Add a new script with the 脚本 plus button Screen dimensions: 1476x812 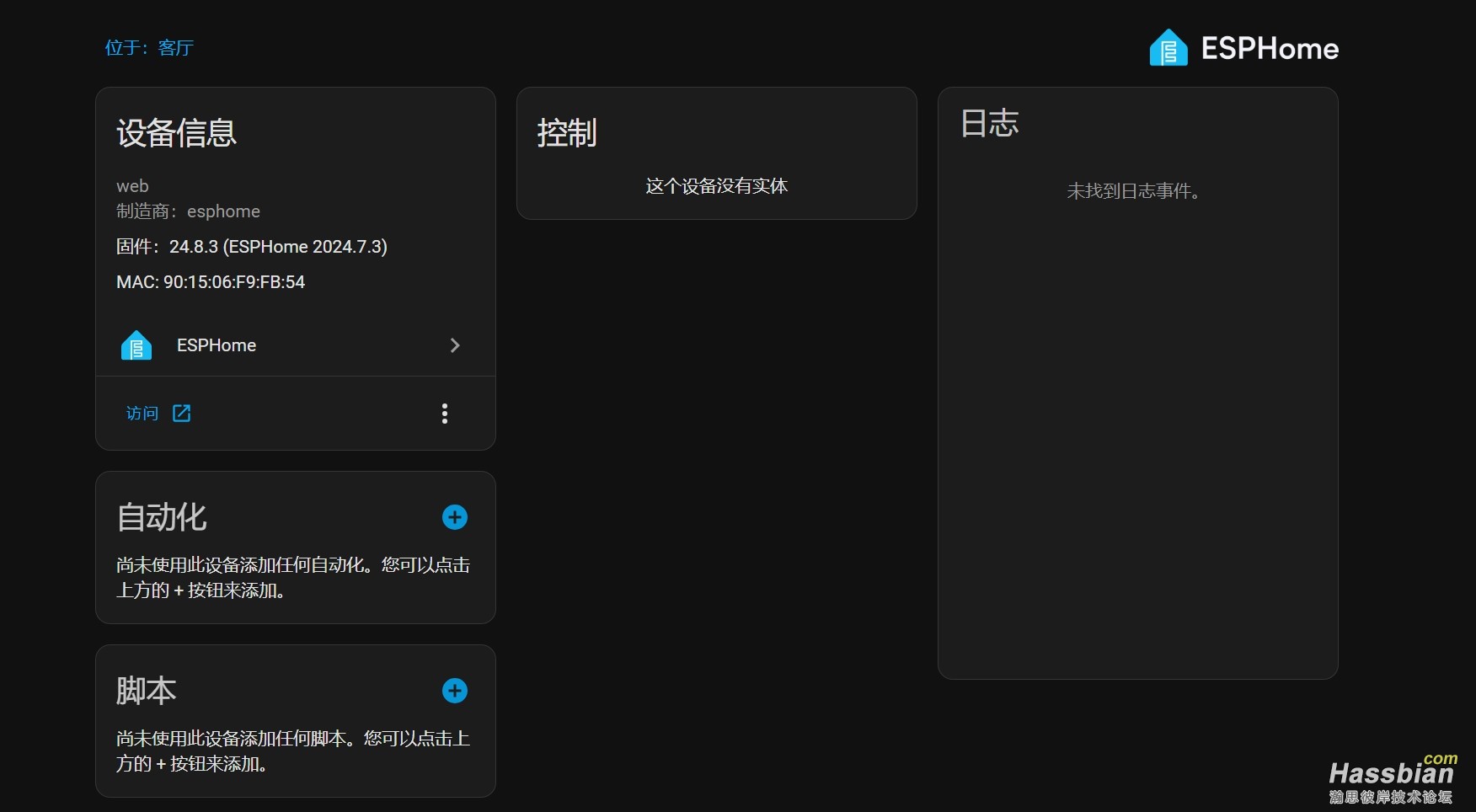click(x=455, y=691)
